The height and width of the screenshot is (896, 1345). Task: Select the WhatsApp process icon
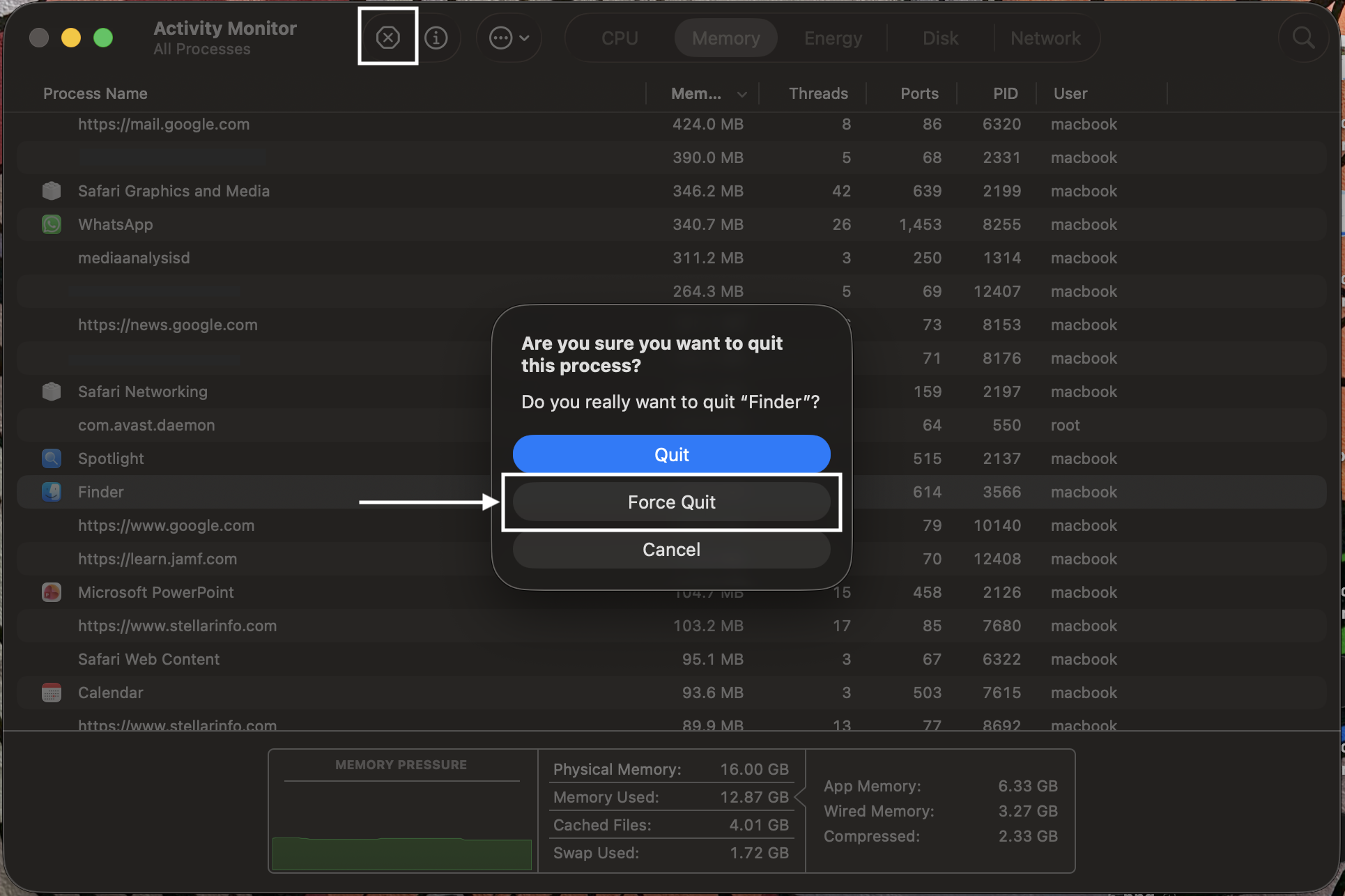pyautogui.click(x=51, y=224)
